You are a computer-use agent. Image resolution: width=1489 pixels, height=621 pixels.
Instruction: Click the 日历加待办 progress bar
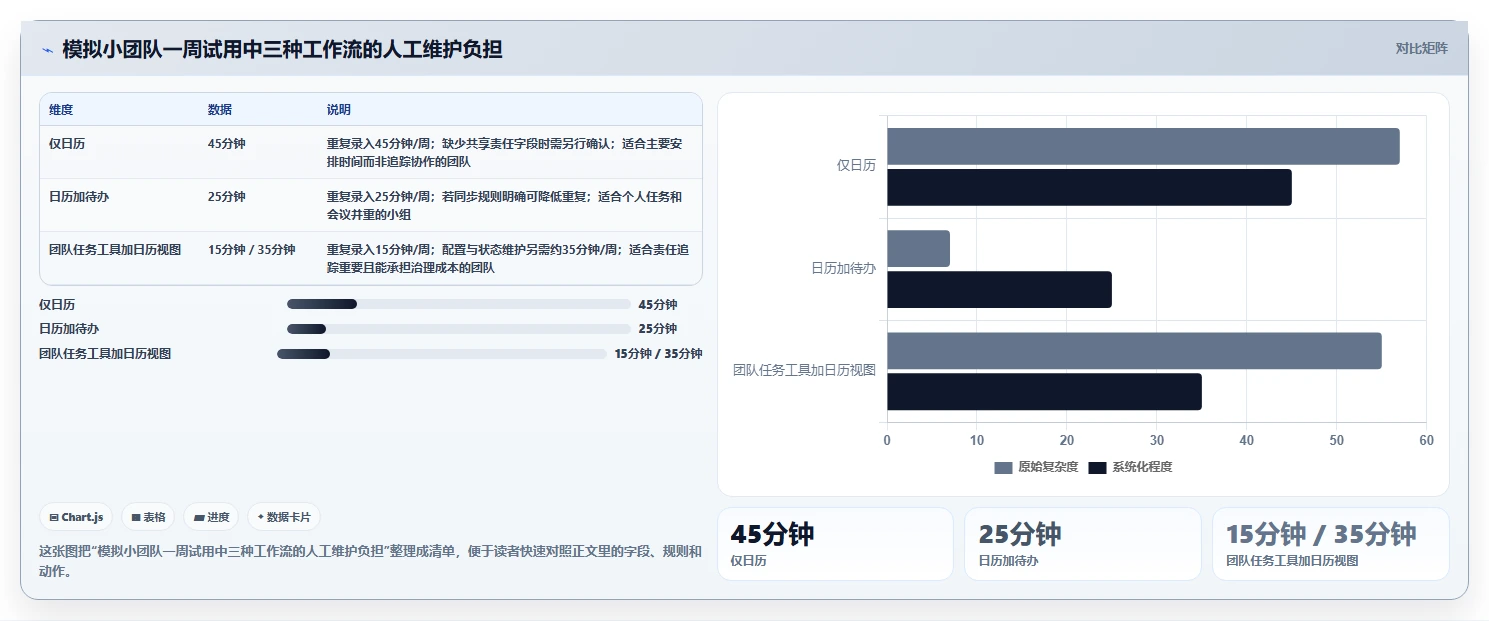coord(459,329)
